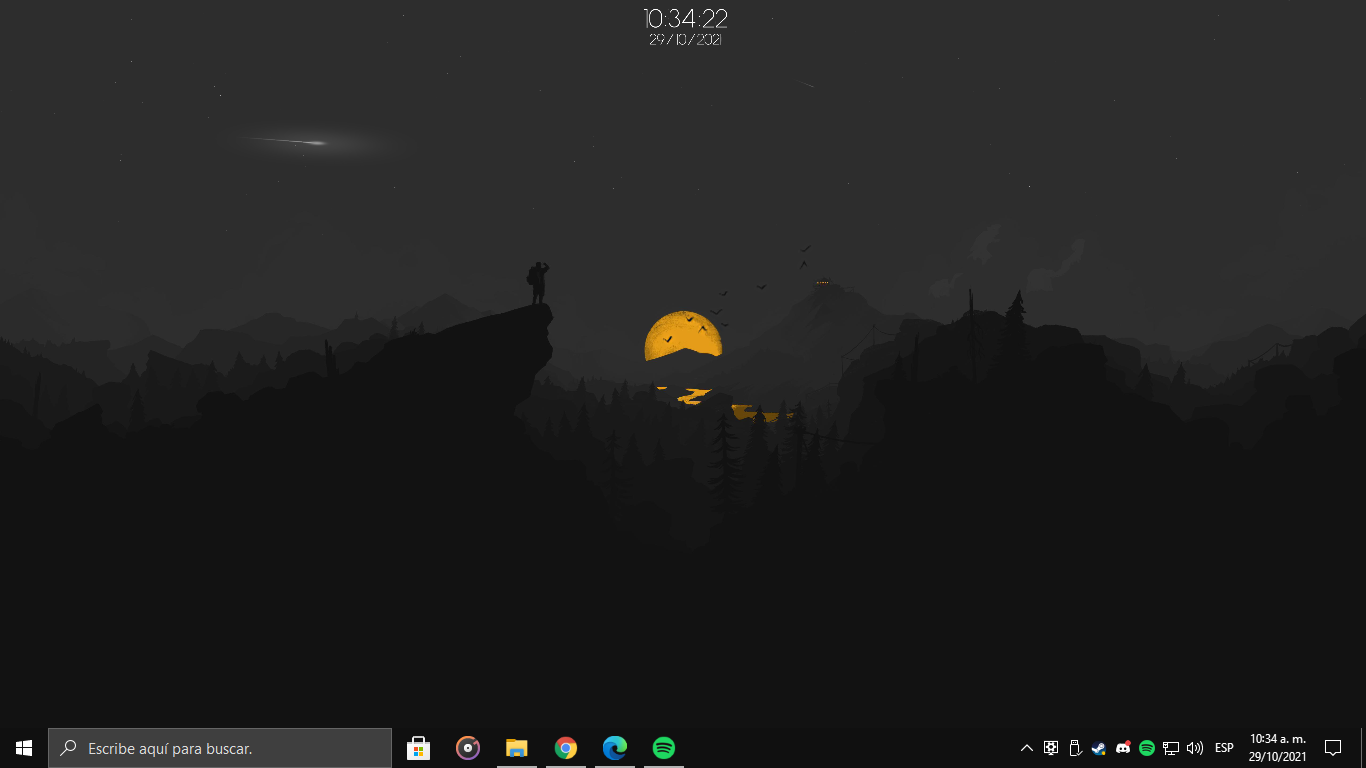1366x768 pixels.
Task: Switch to Microsoft Edge on the taskbar
Action: coord(615,748)
